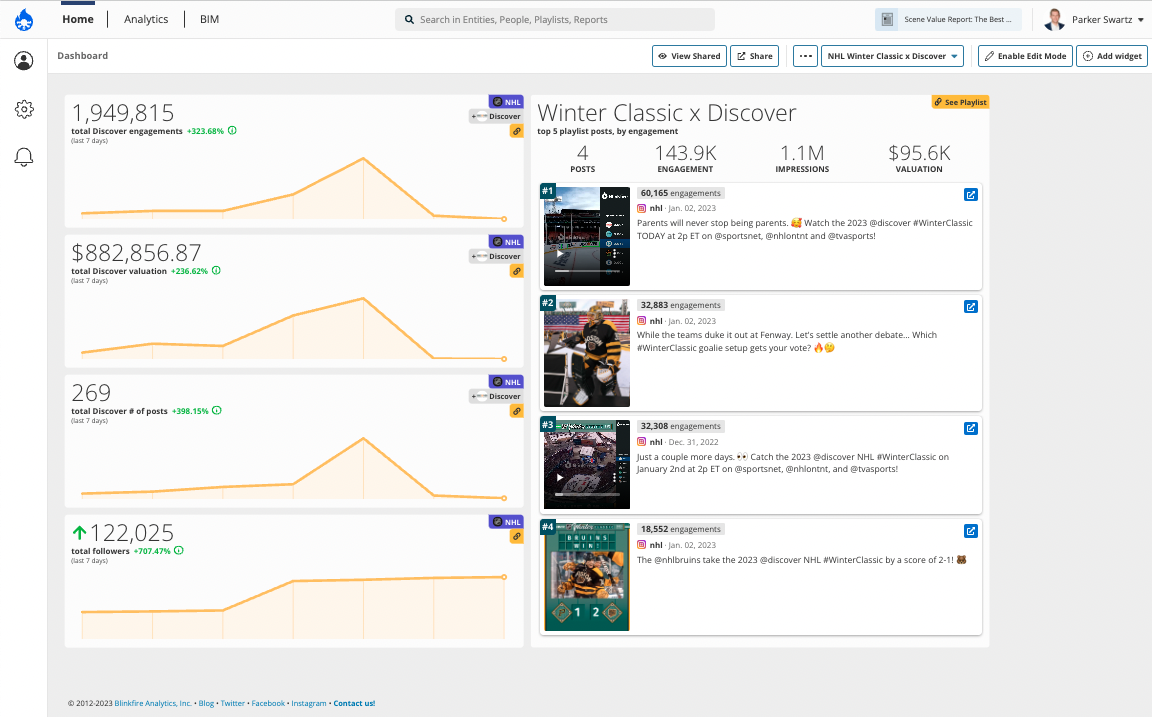Click the $95.6K valuation stat

click(x=919, y=153)
